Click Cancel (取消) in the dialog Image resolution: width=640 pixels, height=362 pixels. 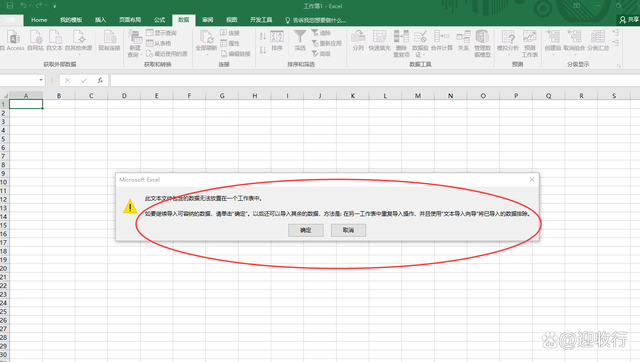[348, 230]
